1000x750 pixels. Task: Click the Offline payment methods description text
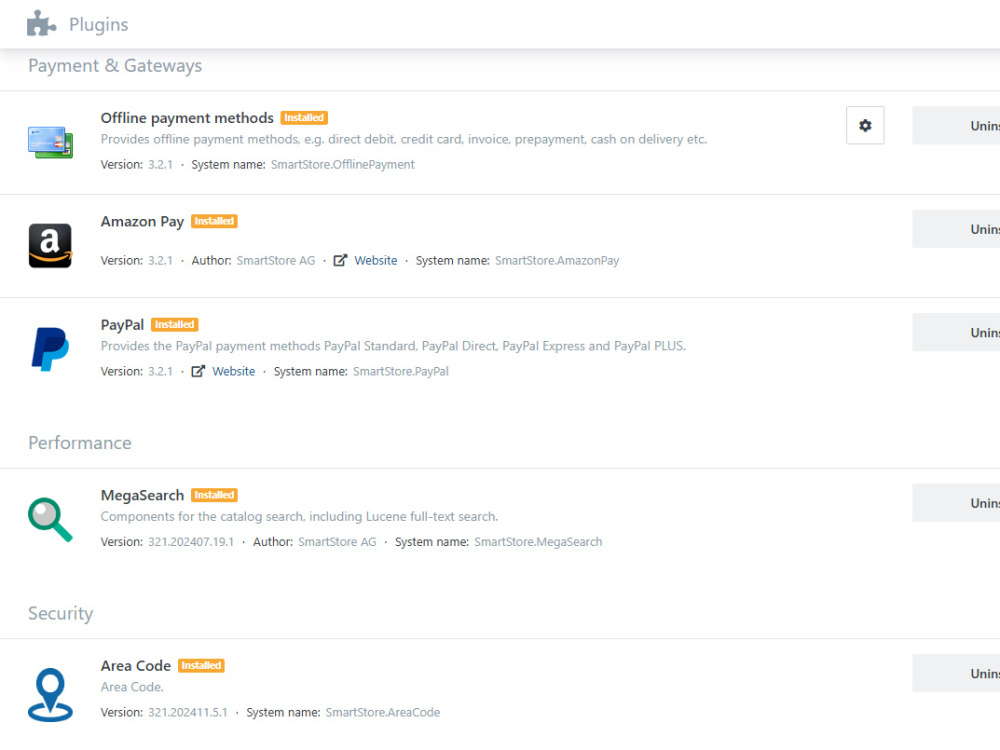(404, 139)
